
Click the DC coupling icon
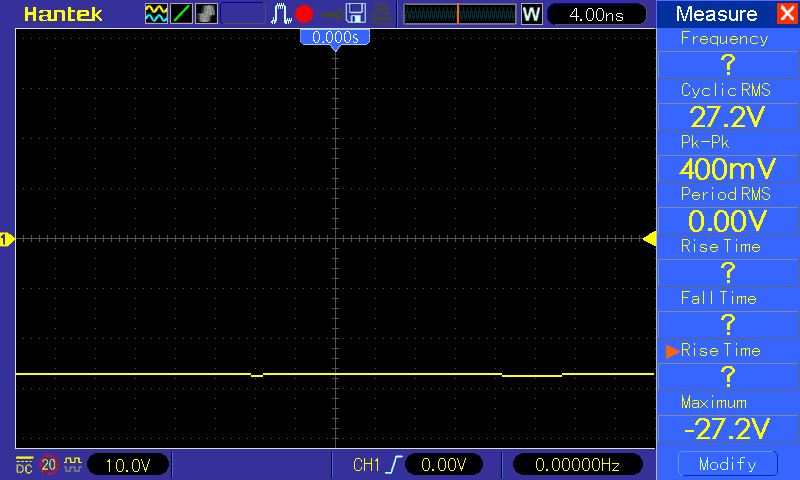click(x=24, y=465)
